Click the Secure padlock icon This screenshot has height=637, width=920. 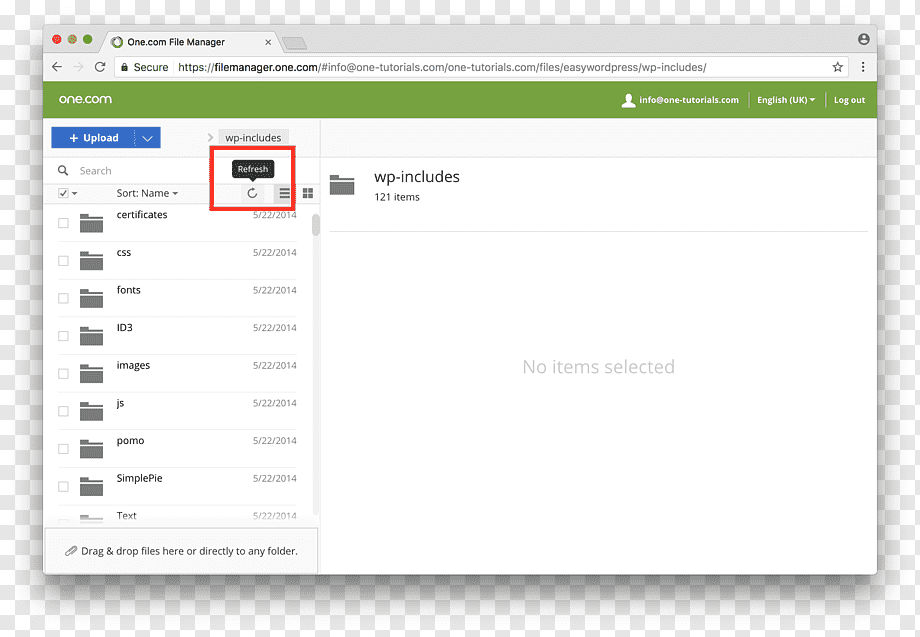124,67
